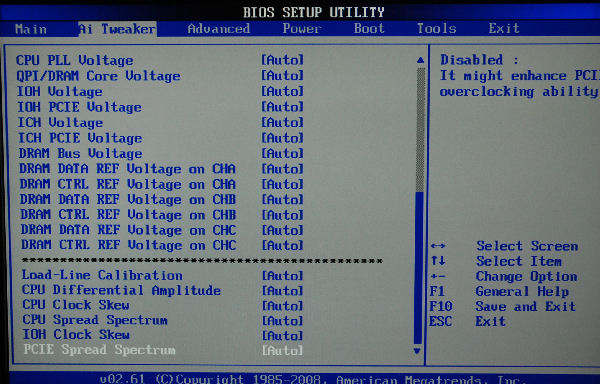This screenshot has height=384, width=600.
Task: Click the up-down arrows key icon
Action: (x=438, y=261)
